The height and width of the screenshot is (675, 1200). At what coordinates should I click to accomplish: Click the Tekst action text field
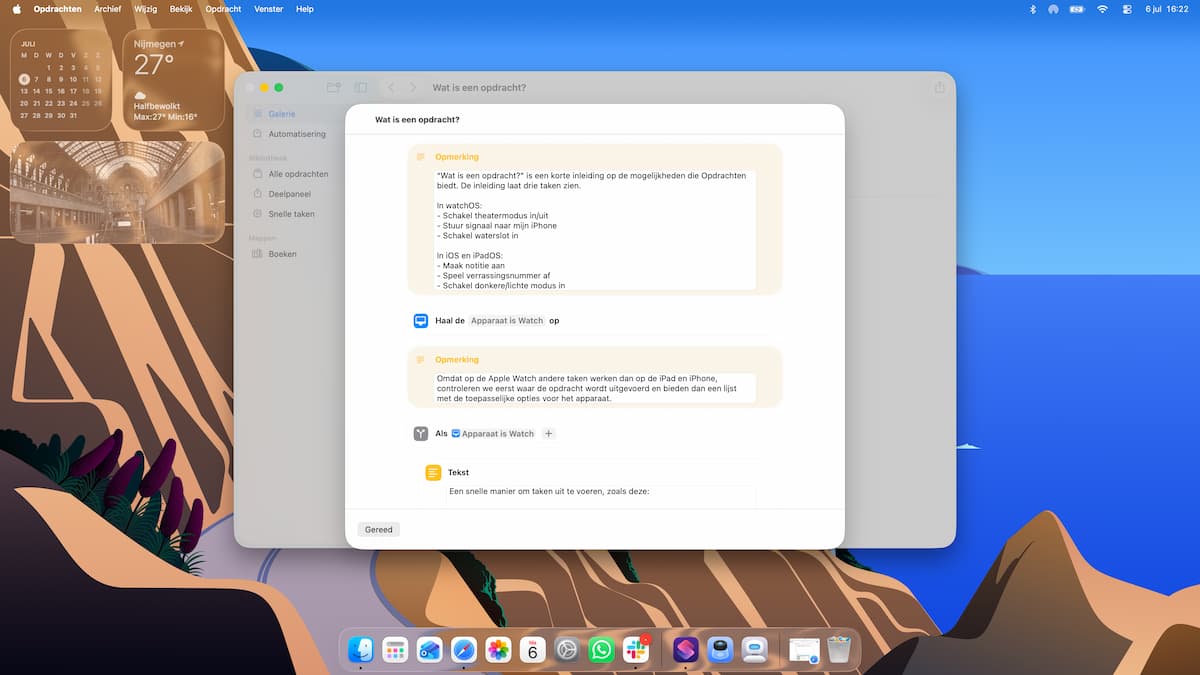pos(601,496)
